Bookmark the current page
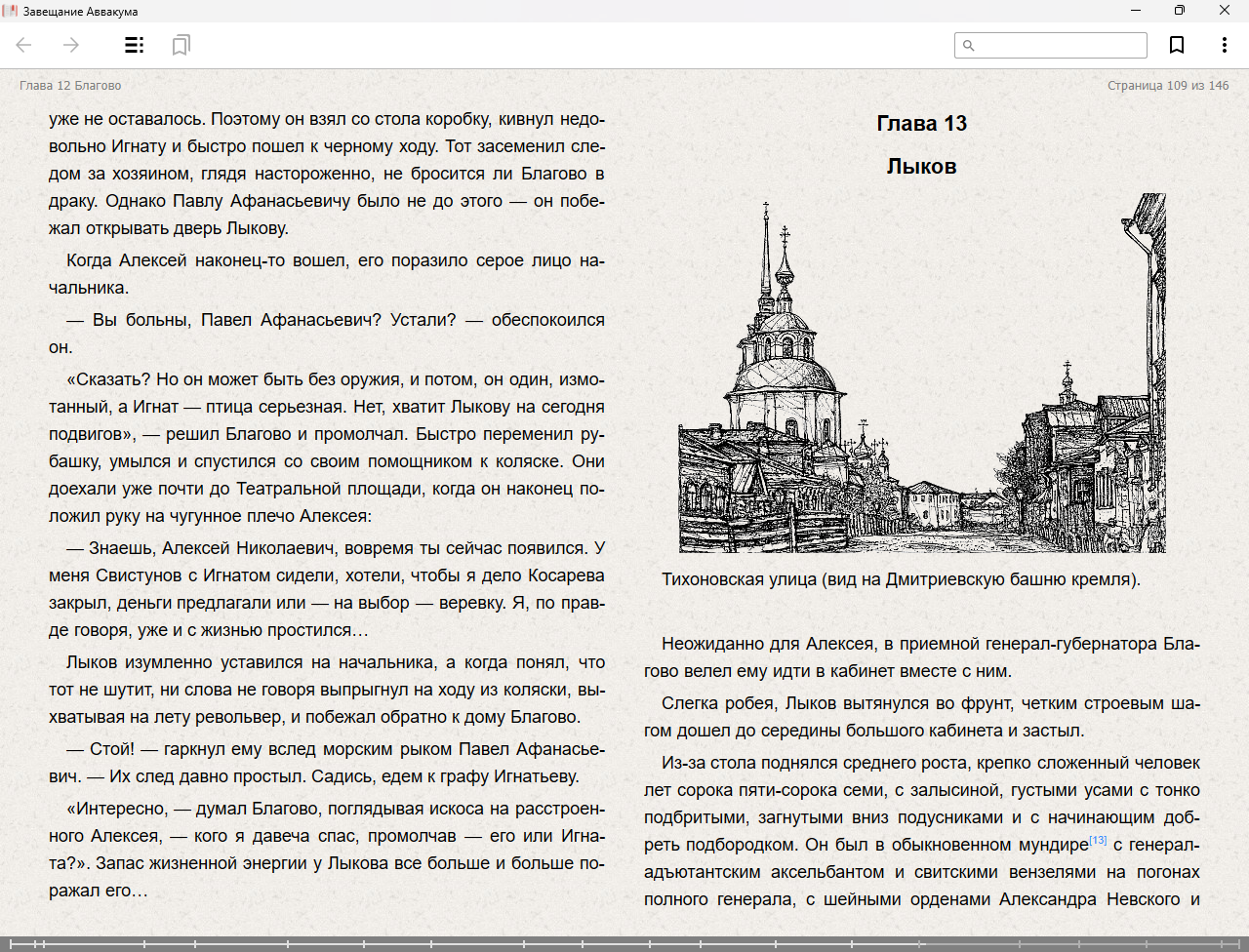Screen dimensions: 1249x952 click(1177, 45)
